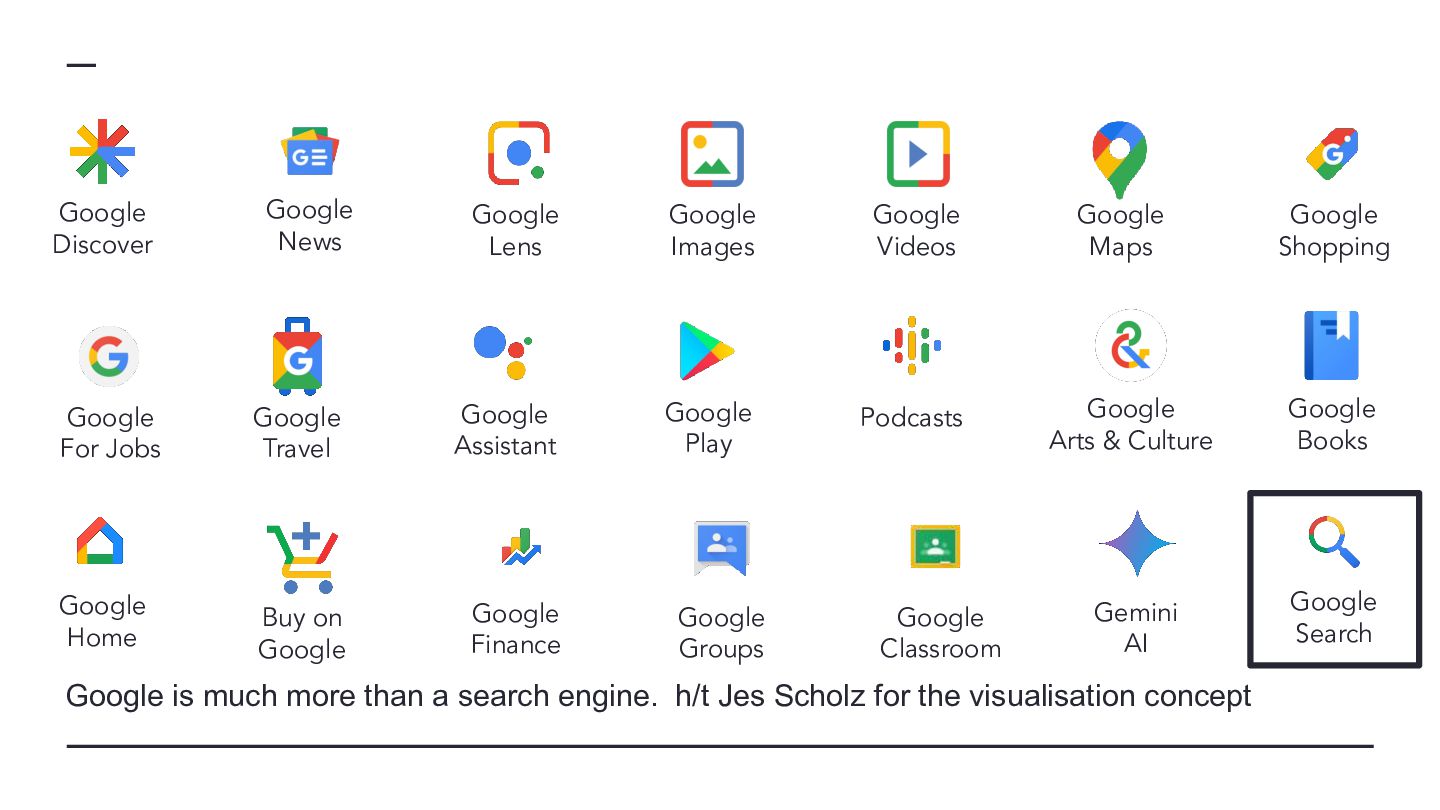The image size is (1440, 810).
Task: Click the Podcasts colored bars icon
Action: 911,346
